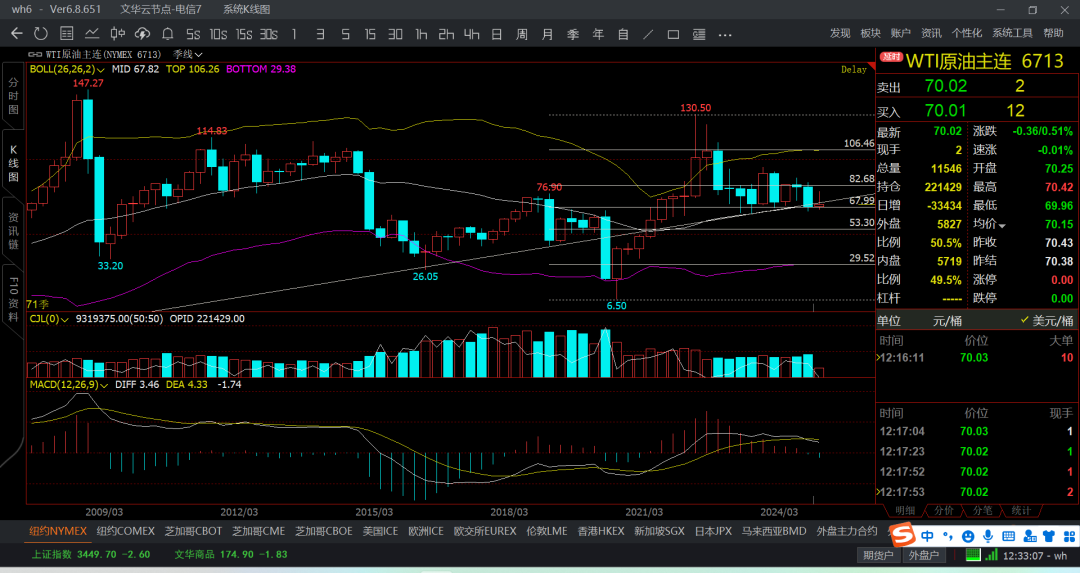
Task: Open the 账户 menu
Action: [901, 33]
